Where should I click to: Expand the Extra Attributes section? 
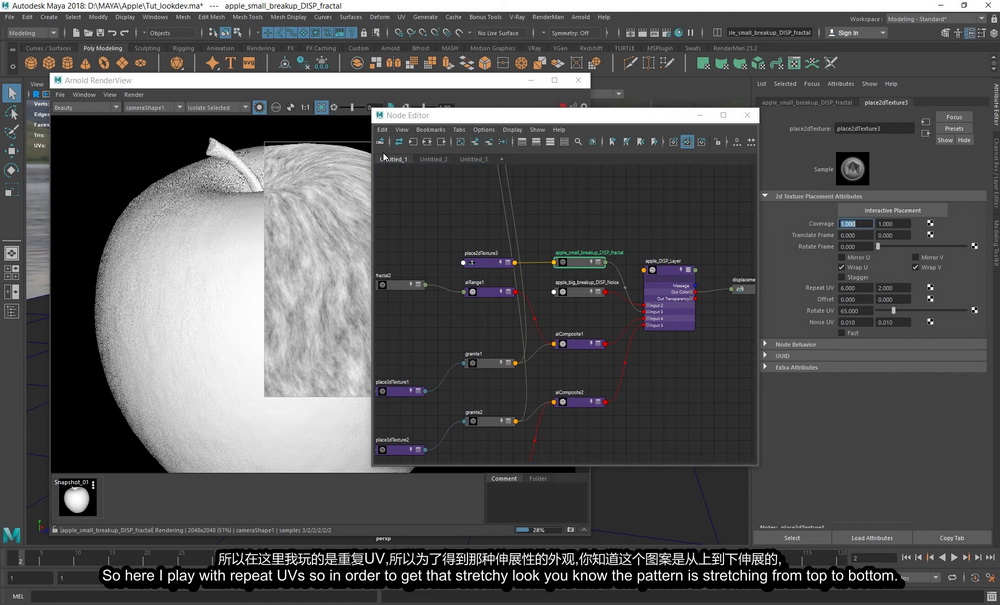(x=874, y=367)
